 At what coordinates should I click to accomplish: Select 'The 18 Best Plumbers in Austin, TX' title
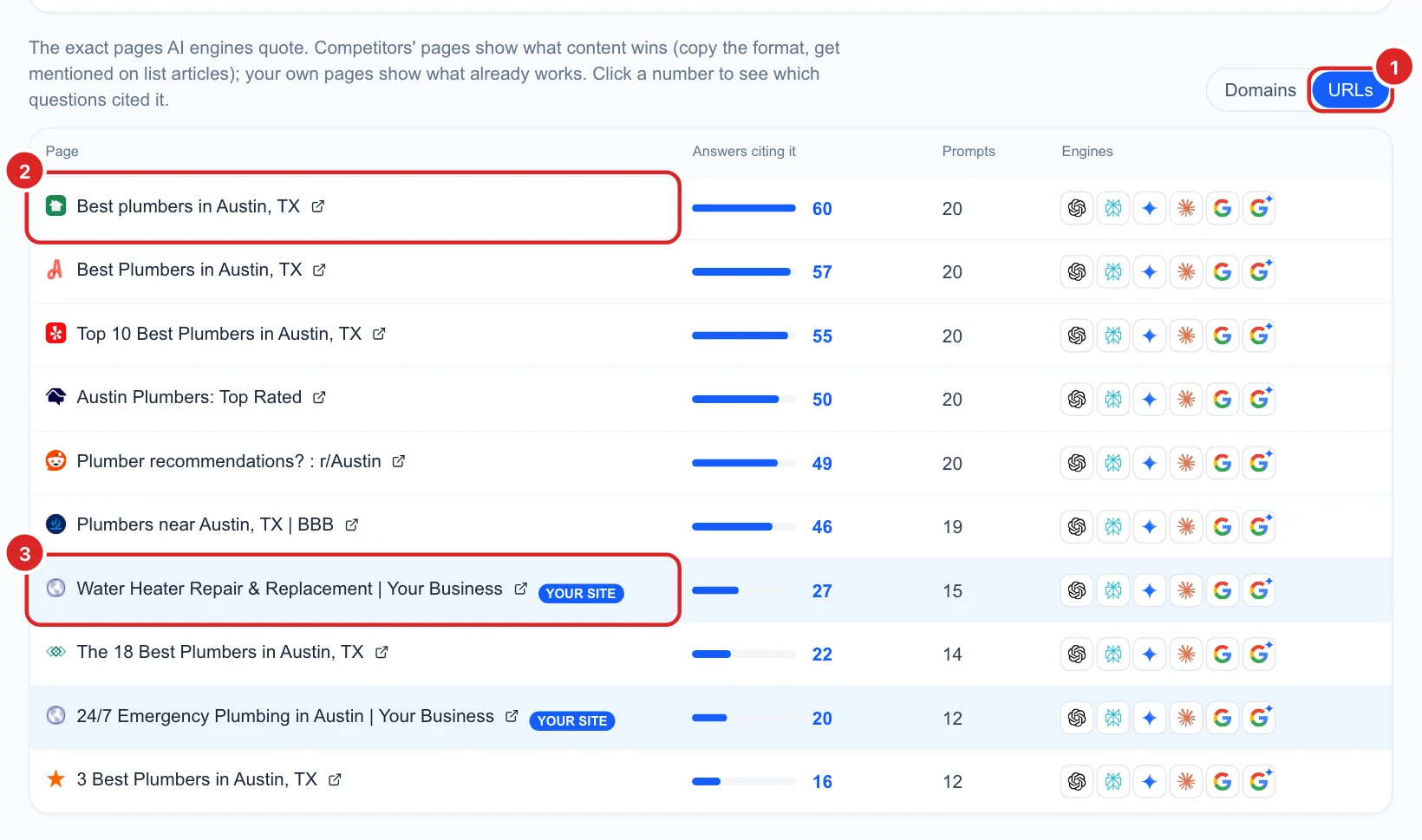[220, 652]
